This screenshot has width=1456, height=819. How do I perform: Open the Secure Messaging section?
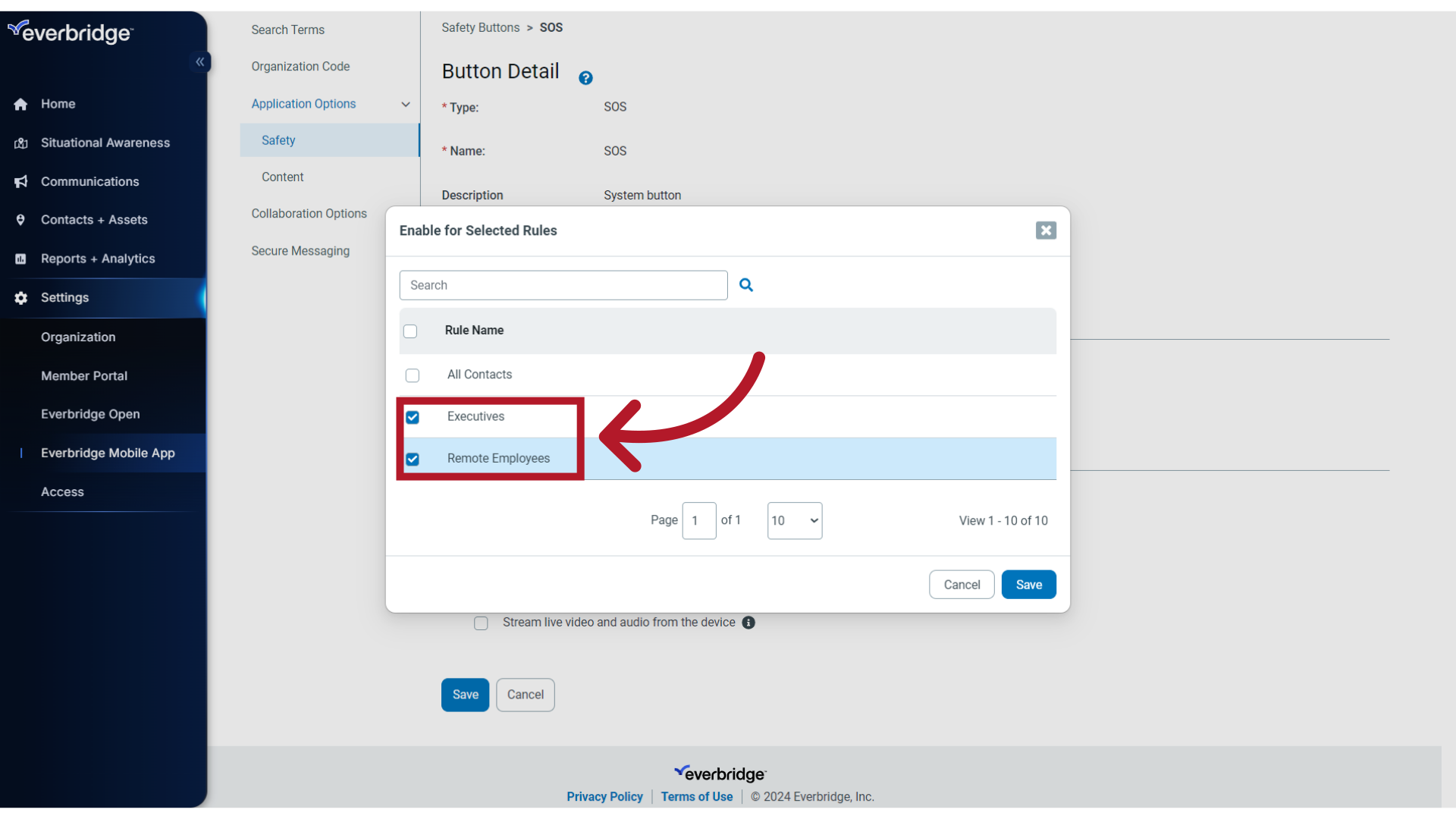(x=300, y=251)
